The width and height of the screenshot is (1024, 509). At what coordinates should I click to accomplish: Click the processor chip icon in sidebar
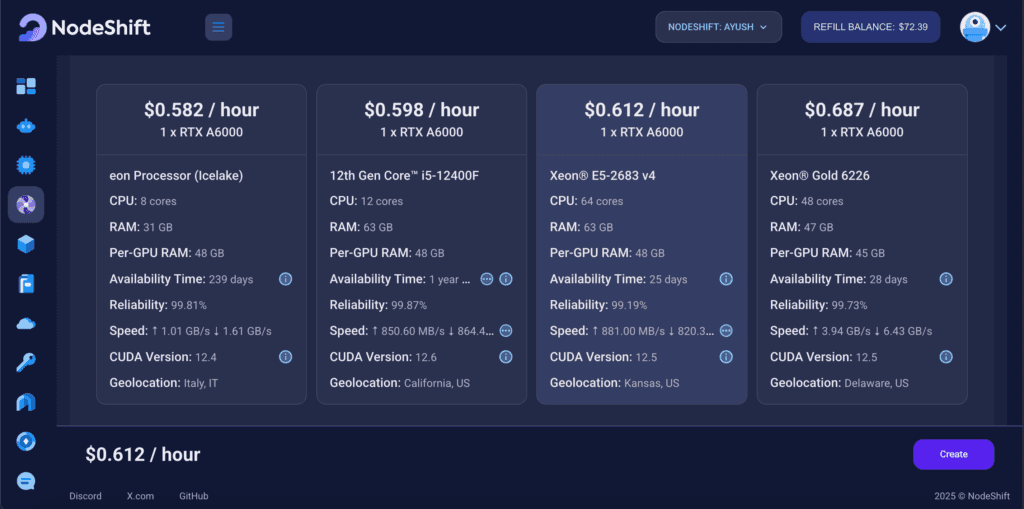pos(26,165)
